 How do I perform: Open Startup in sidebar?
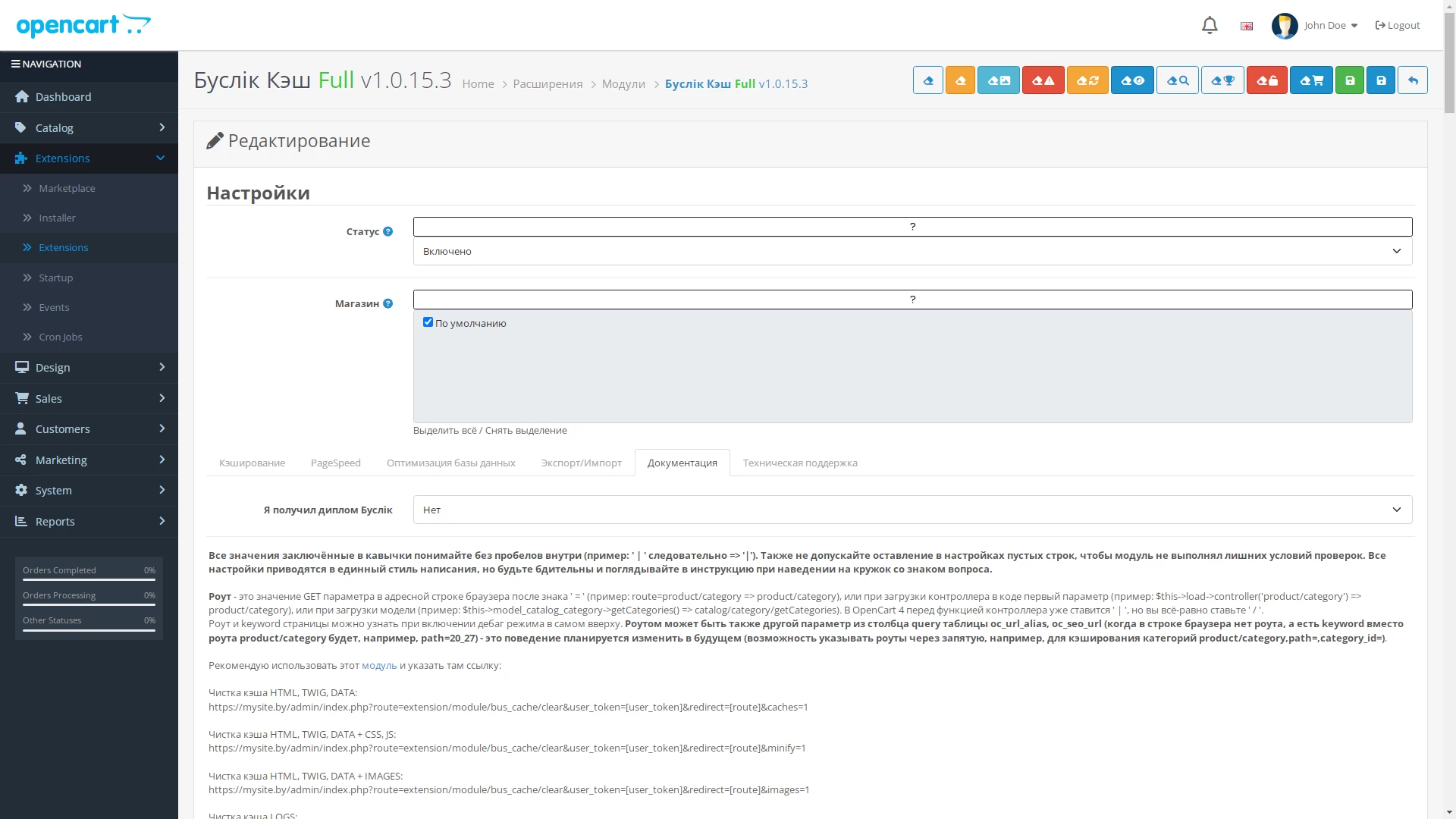pos(89,278)
